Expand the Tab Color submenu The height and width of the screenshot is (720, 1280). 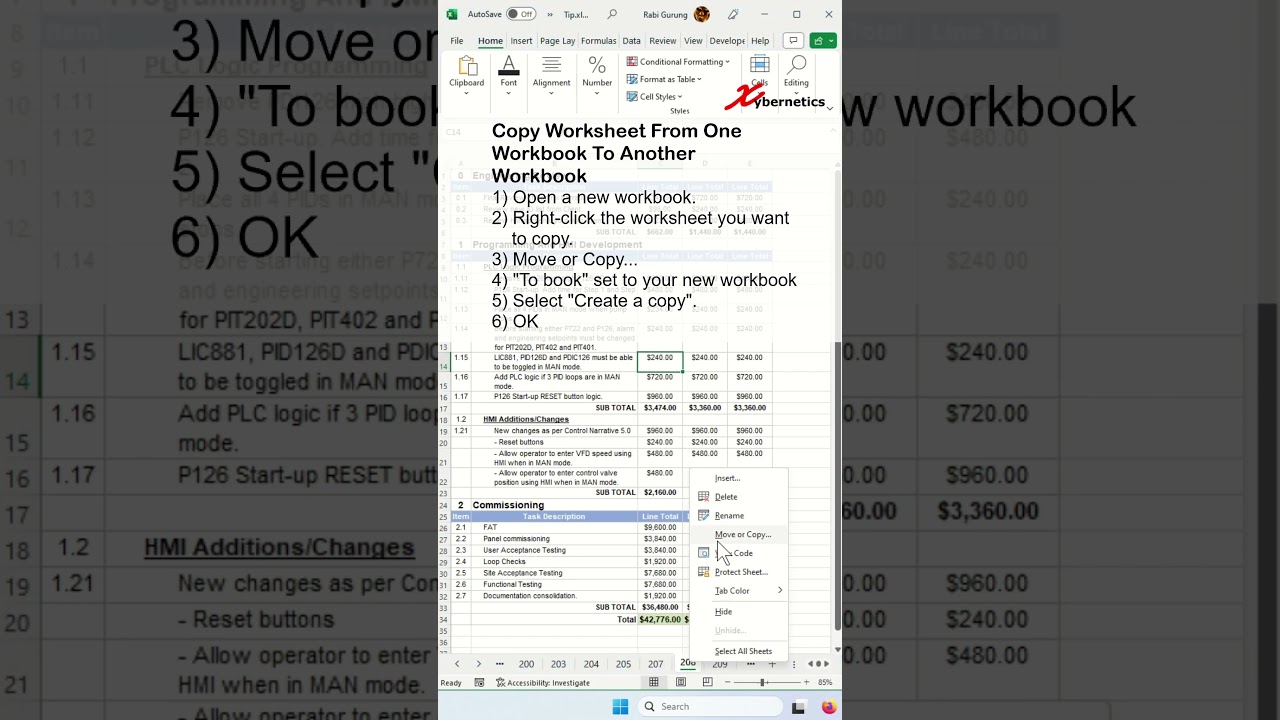point(740,591)
